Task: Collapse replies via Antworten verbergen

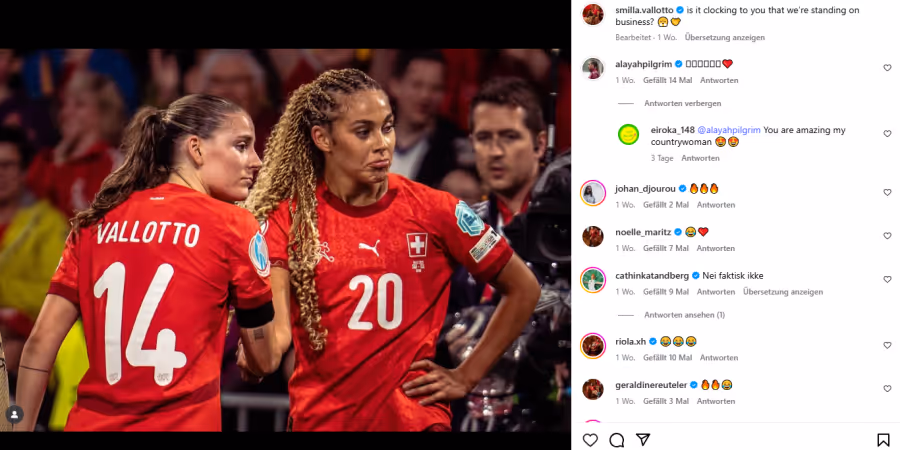Action: (682, 103)
